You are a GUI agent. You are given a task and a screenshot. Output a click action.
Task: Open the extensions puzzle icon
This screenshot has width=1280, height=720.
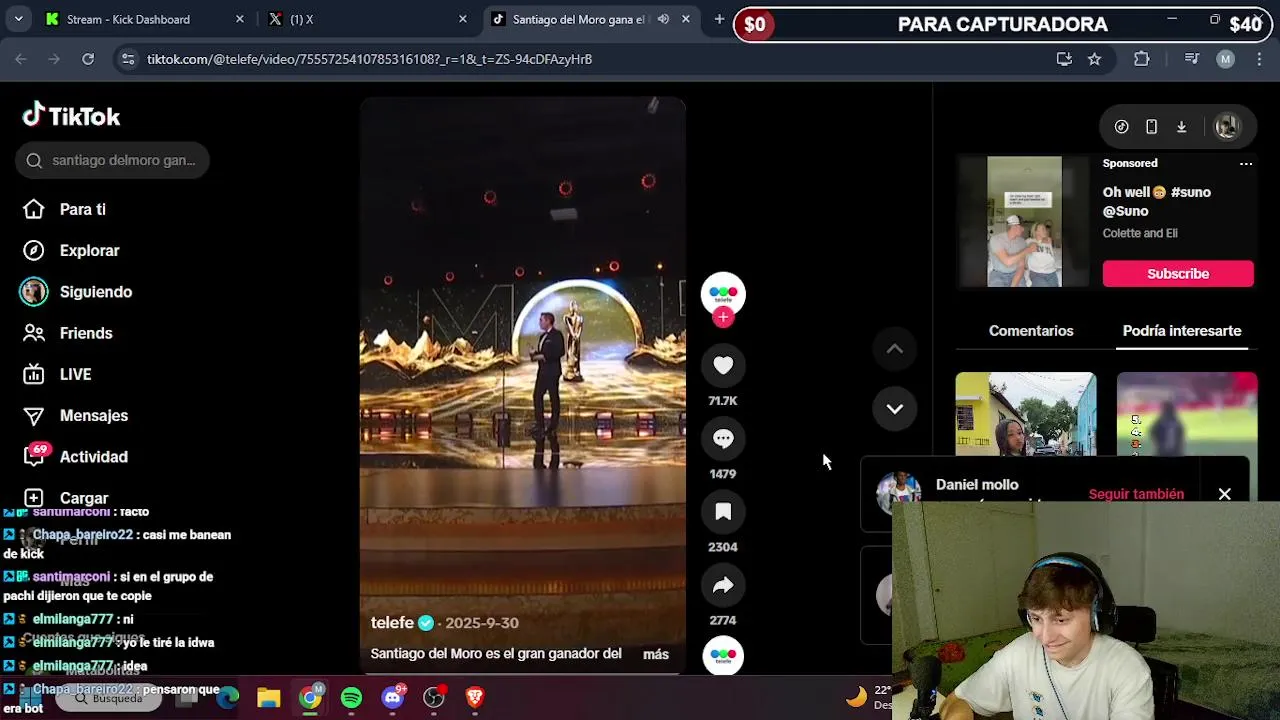1142,59
